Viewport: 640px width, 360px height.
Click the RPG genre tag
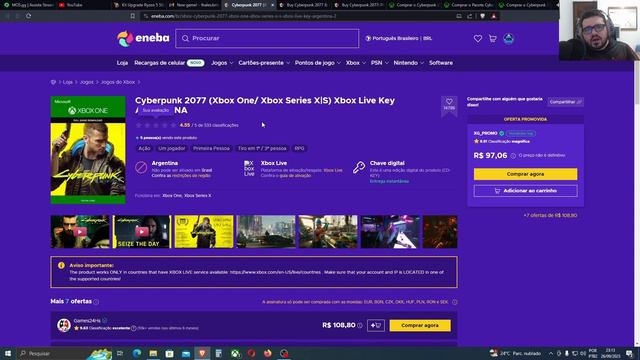tap(300, 149)
